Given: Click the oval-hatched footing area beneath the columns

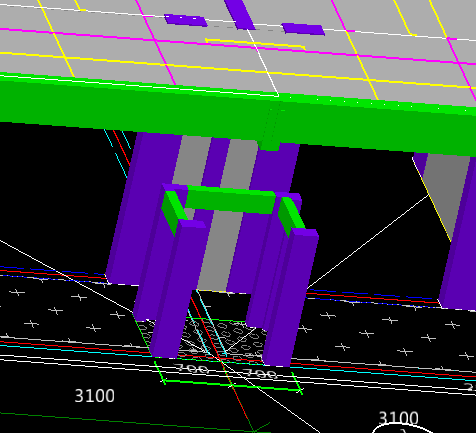Looking at the screenshot, I should [221, 340].
